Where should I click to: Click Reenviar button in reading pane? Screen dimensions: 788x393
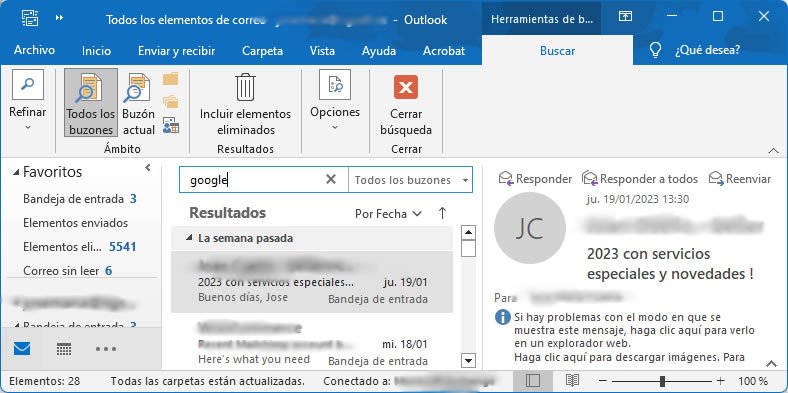coord(739,178)
